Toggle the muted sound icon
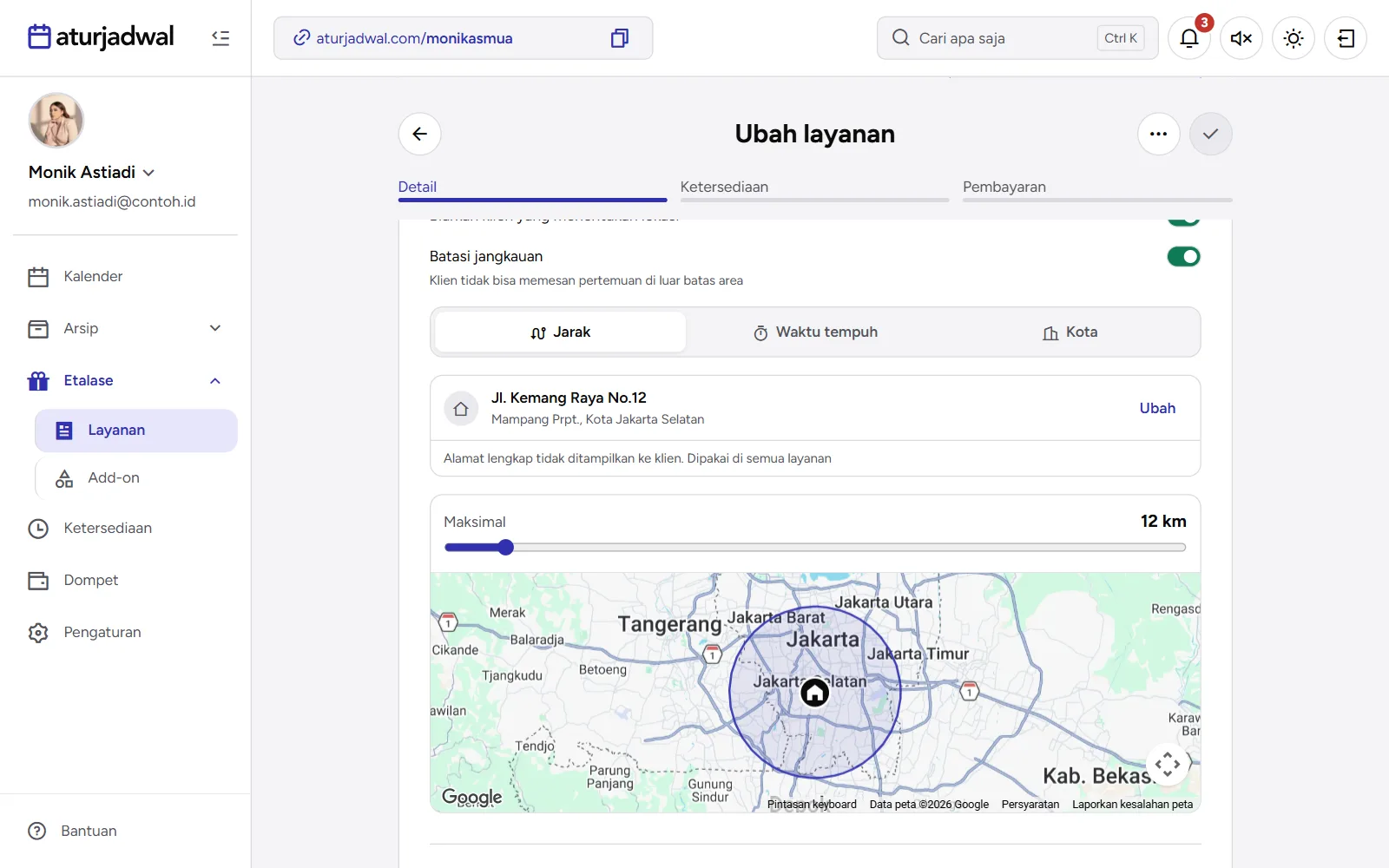Viewport: 1389px width, 868px height. click(x=1241, y=38)
